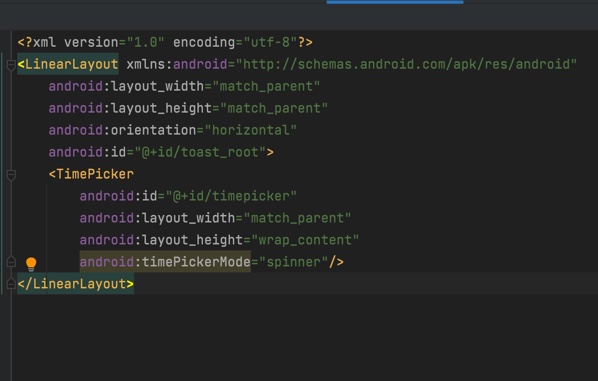Click the android:layout_height attribute of TimePicker
This screenshot has width=598, height=381.
(161, 240)
